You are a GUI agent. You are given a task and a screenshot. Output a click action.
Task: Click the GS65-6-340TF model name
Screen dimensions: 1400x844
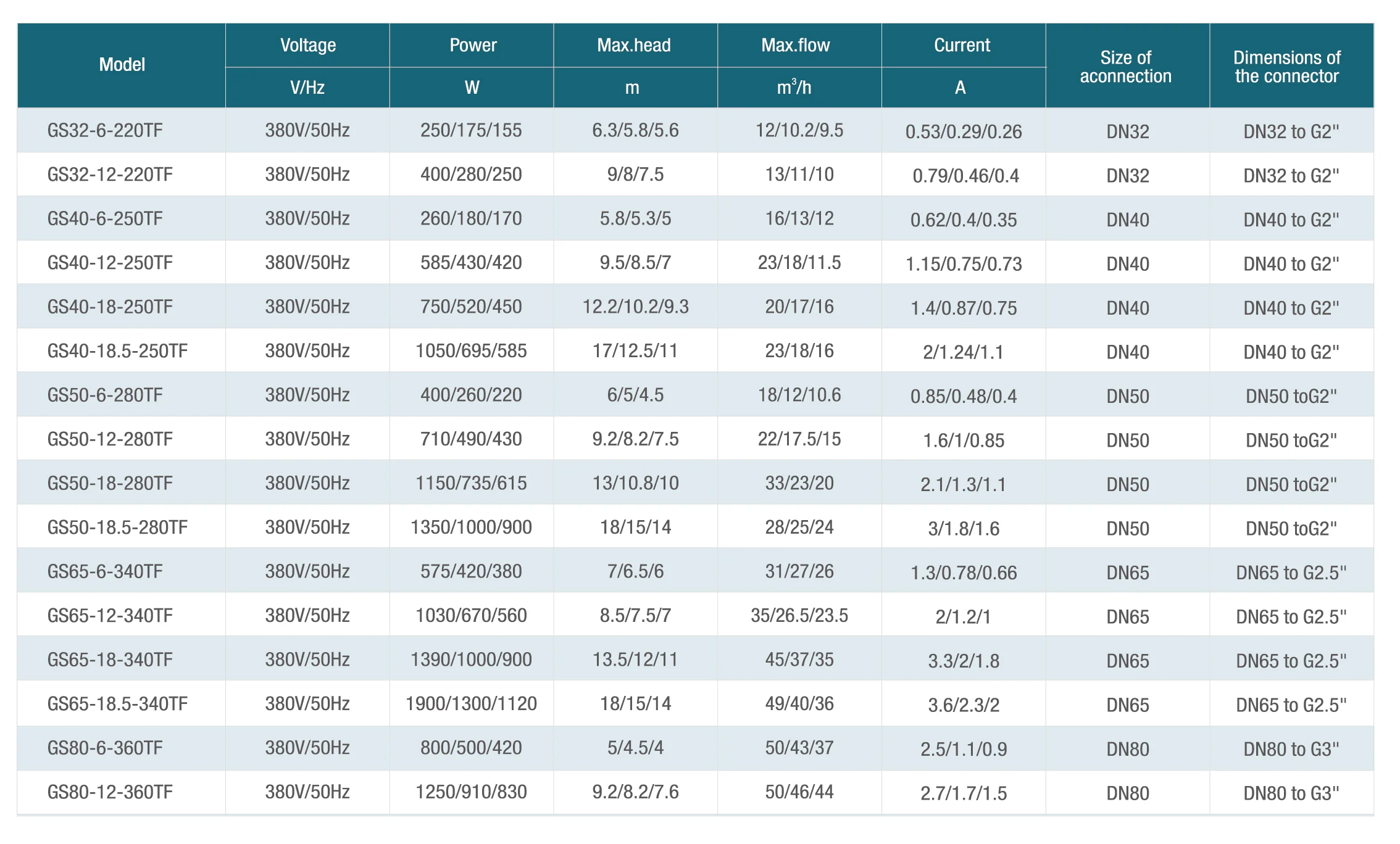(105, 571)
